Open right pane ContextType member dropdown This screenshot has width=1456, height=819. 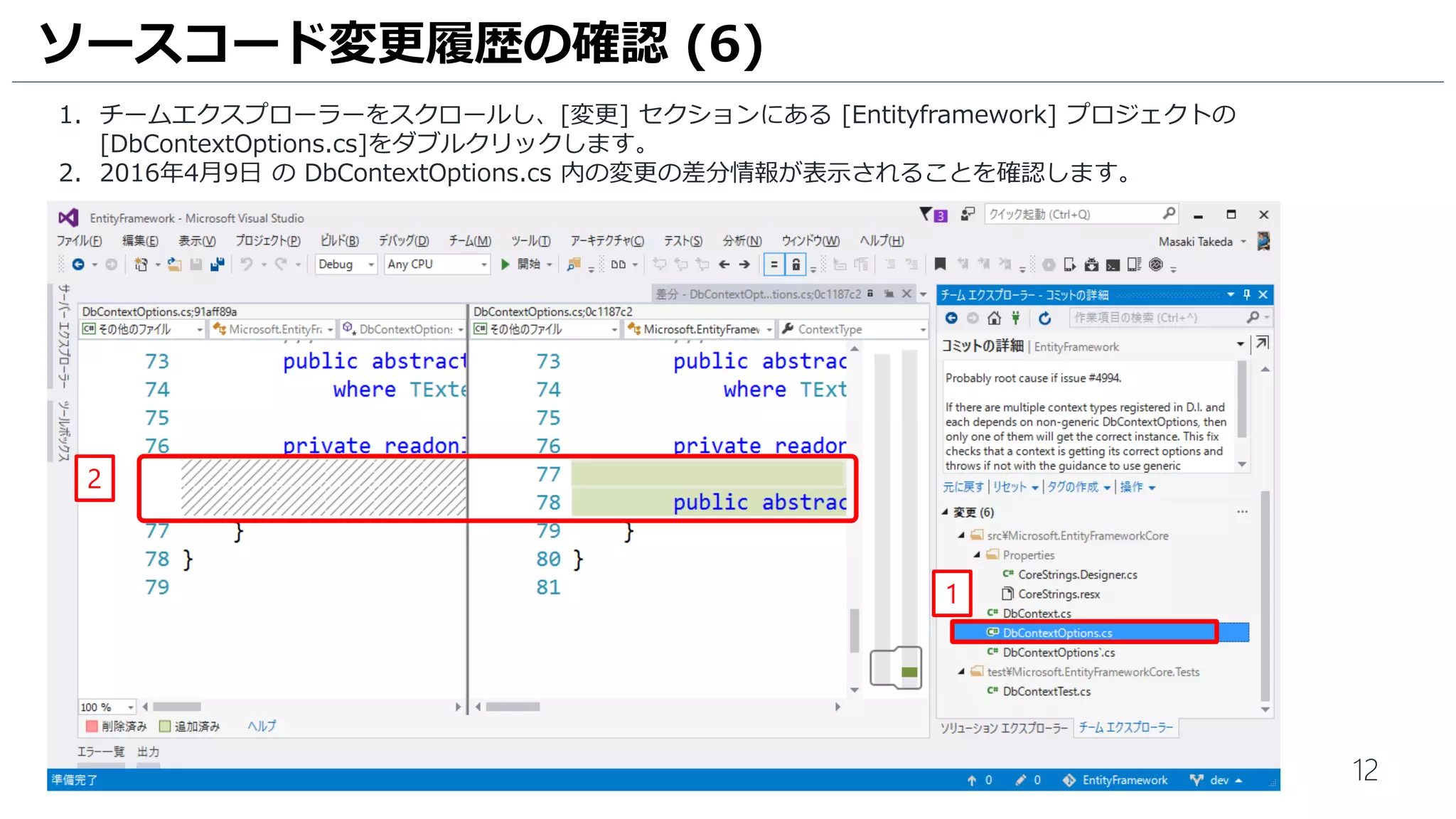[x=853, y=329]
